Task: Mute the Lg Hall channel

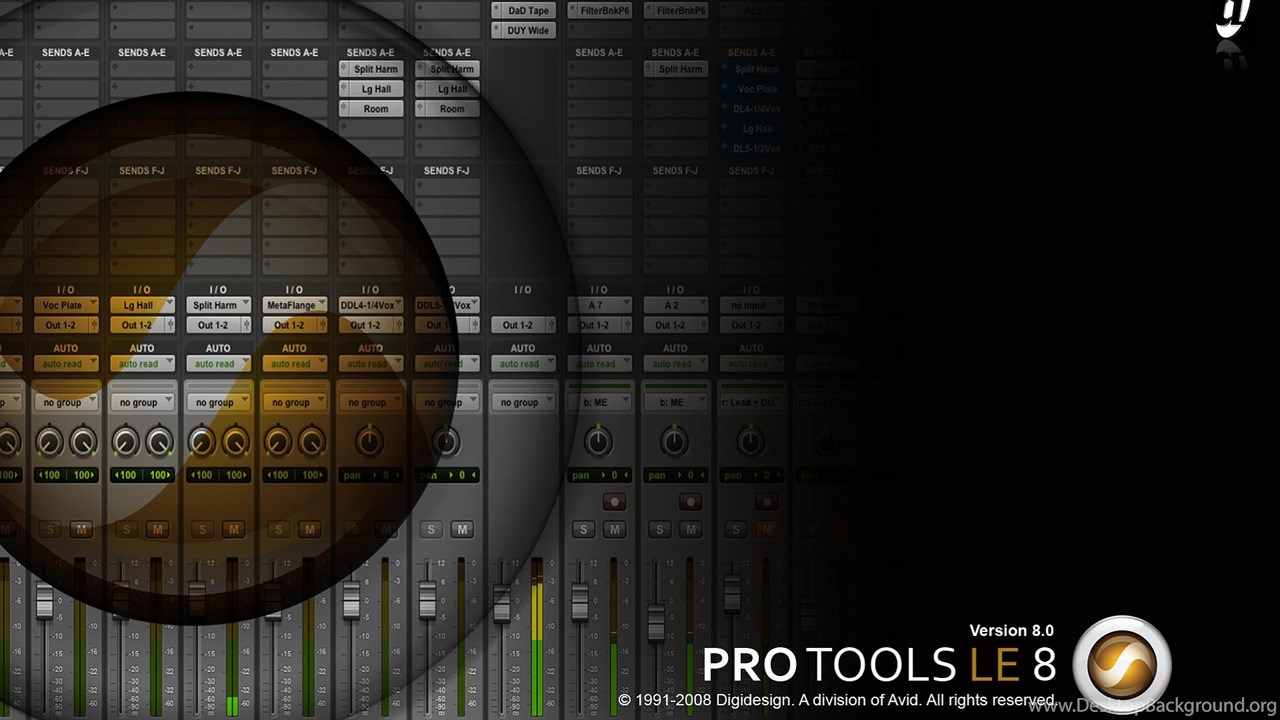Action: coord(157,529)
